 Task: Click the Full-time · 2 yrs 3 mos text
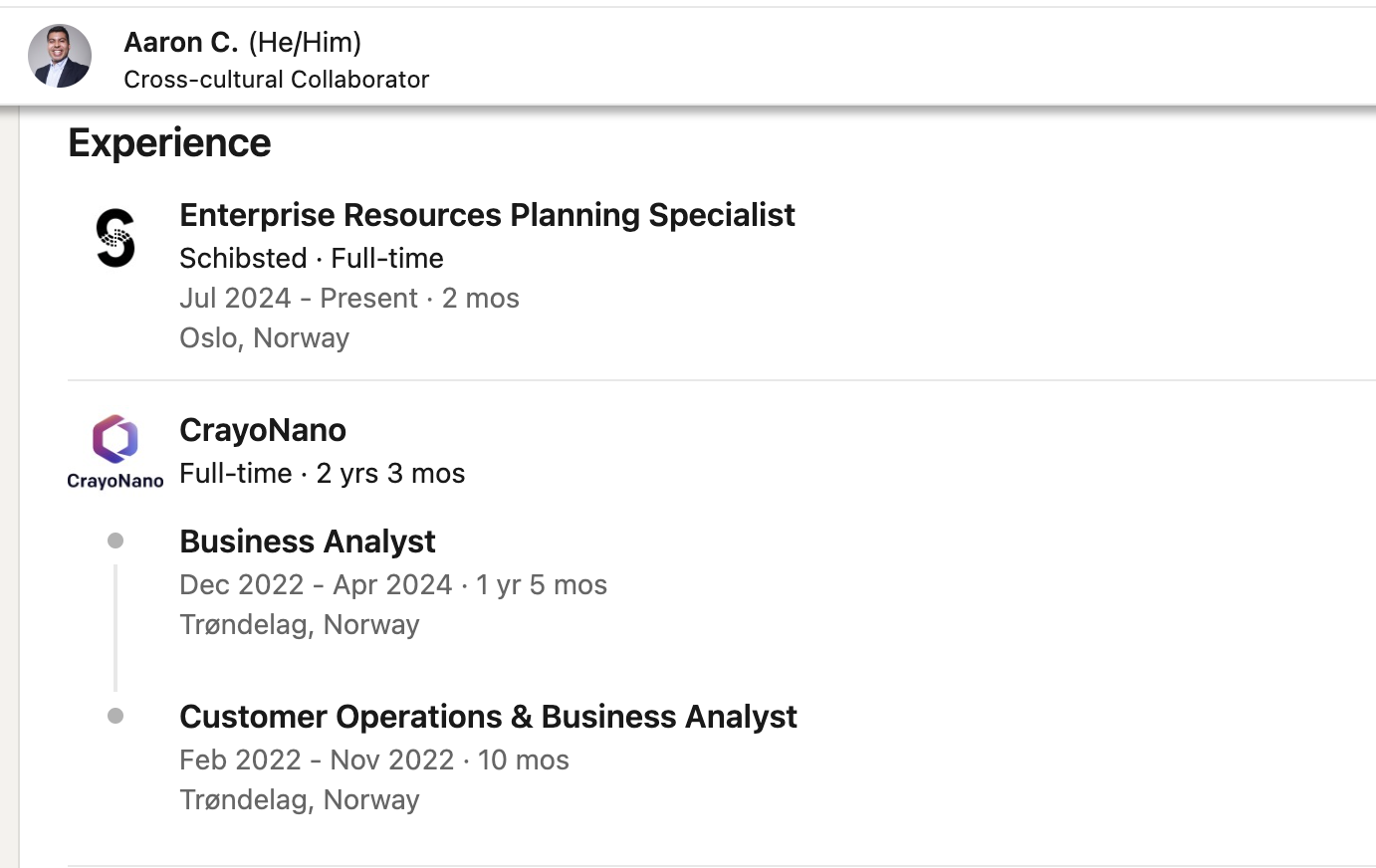click(323, 474)
